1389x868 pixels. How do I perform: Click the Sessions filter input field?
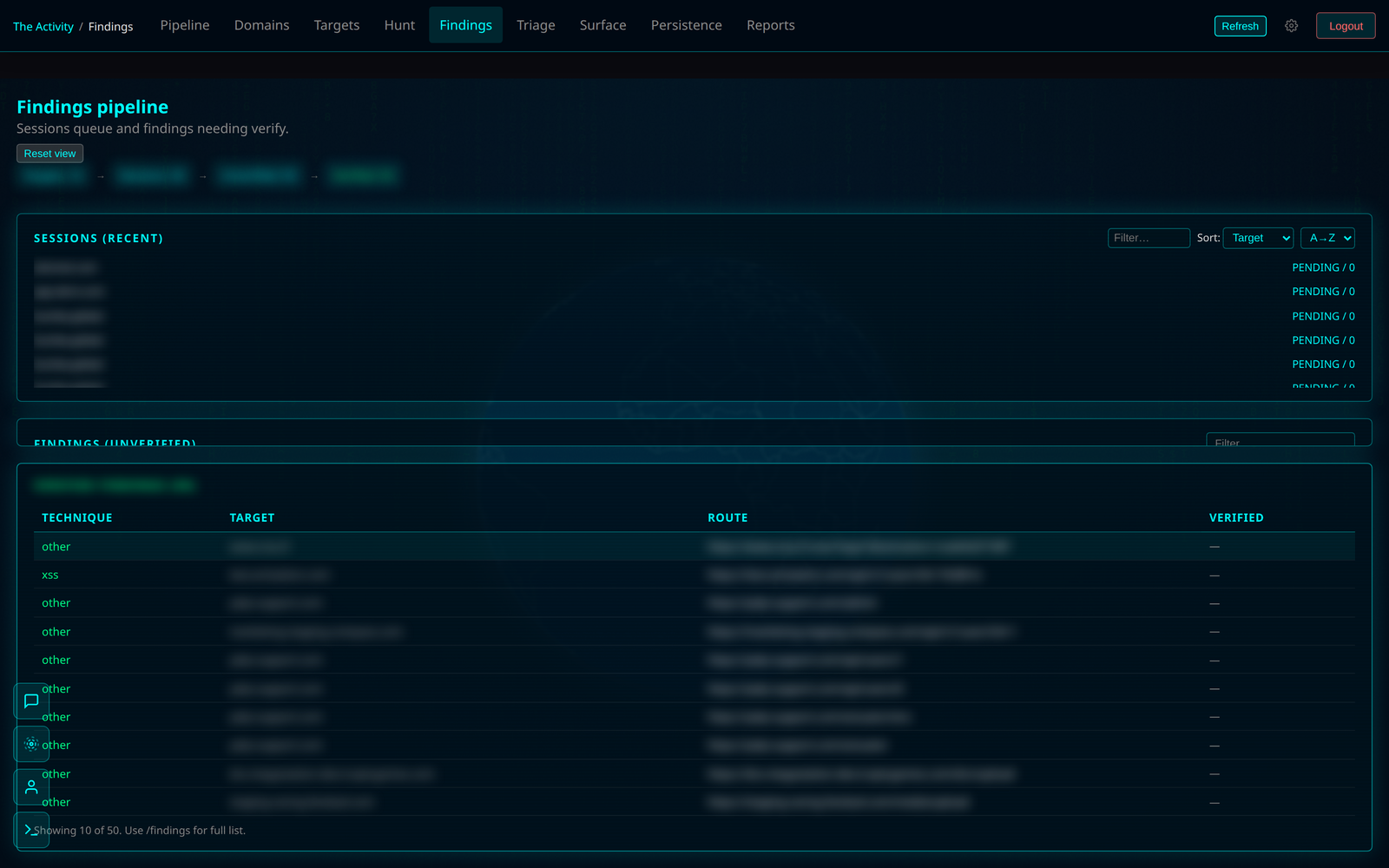1149,238
